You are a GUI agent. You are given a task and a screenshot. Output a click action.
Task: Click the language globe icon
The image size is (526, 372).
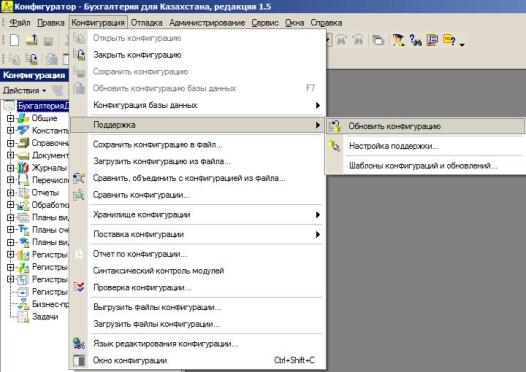coord(79,343)
